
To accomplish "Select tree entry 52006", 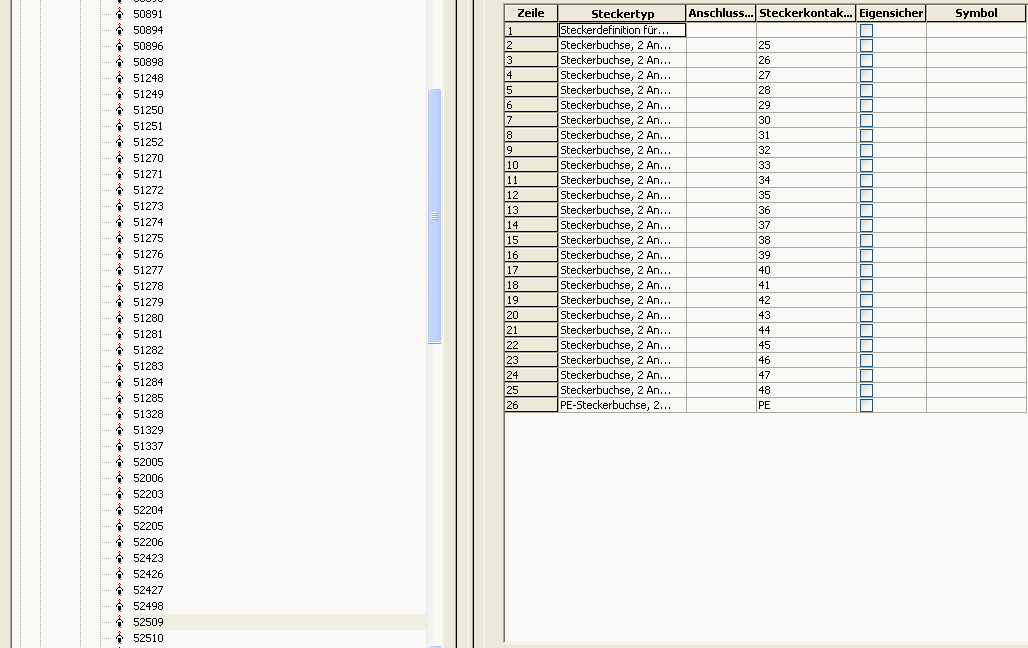I will click(x=148, y=478).
